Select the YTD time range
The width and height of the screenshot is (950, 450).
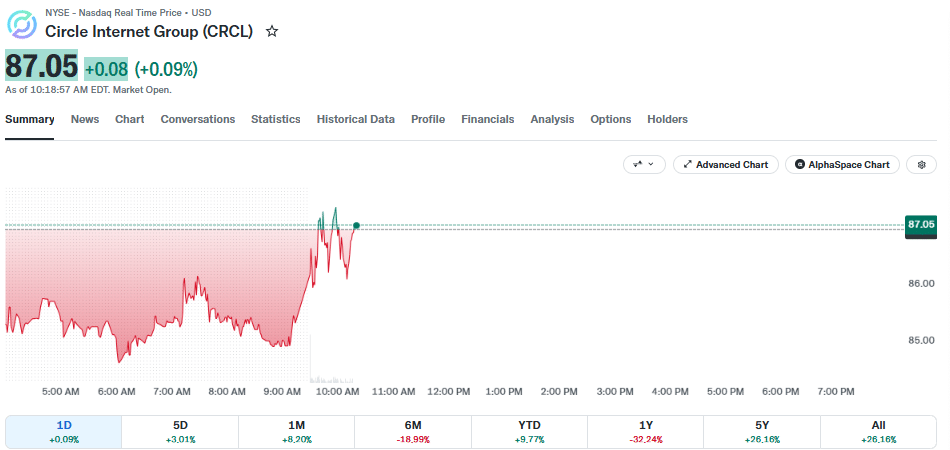pos(529,432)
